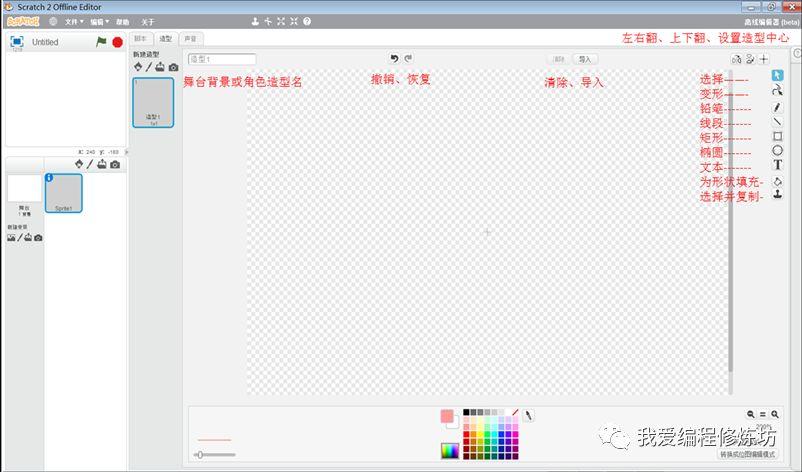
Task: Open the language globe menu
Action: tap(53, 21)
